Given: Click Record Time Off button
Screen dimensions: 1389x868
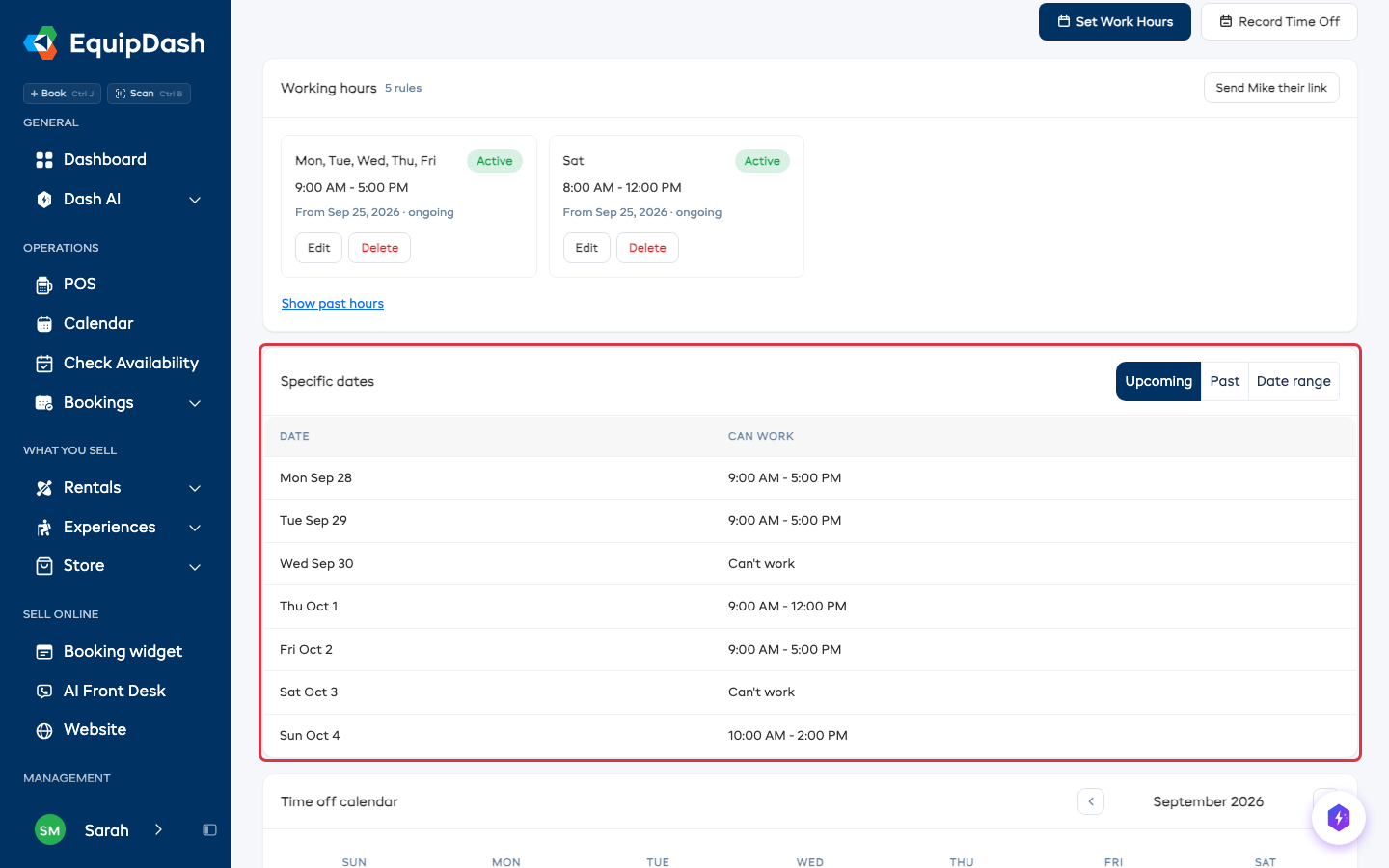Looking at the screenshot, I should point(1279,22).
